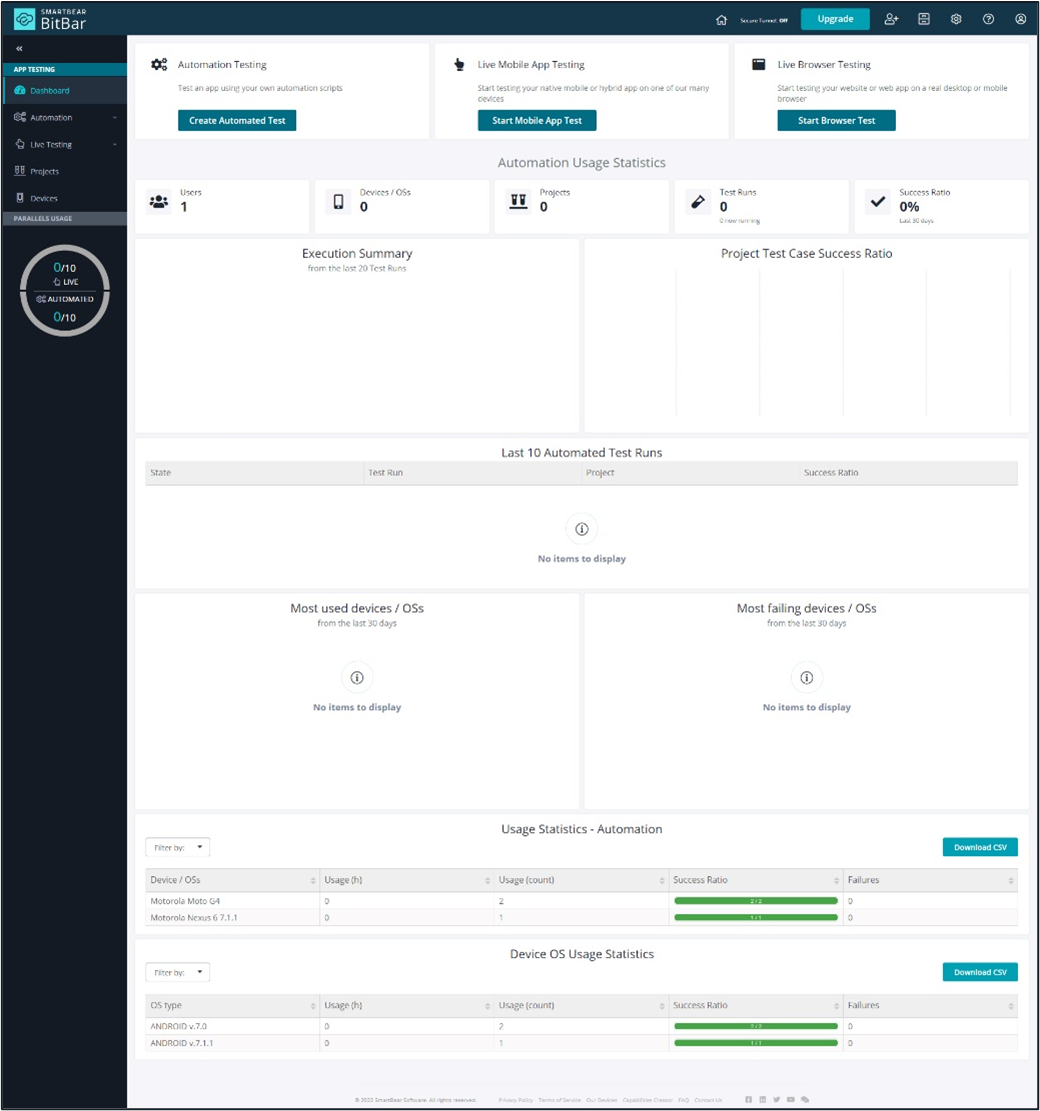This screenshot has height=1111, width=1040.
Task: Toggle the Secure Tunnel Off indicator
Action: point(764,20)
